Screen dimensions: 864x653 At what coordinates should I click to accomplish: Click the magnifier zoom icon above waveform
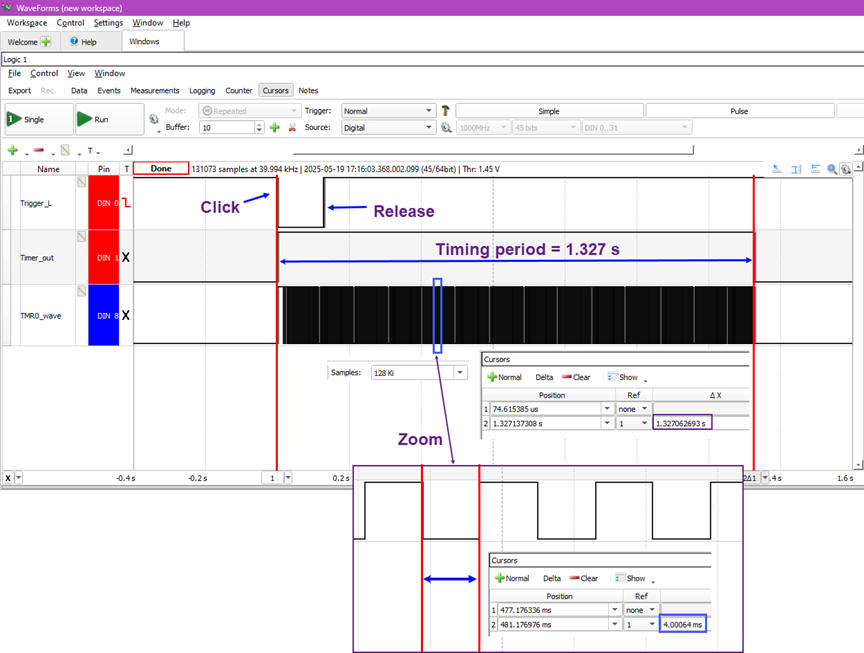[832, 169]
